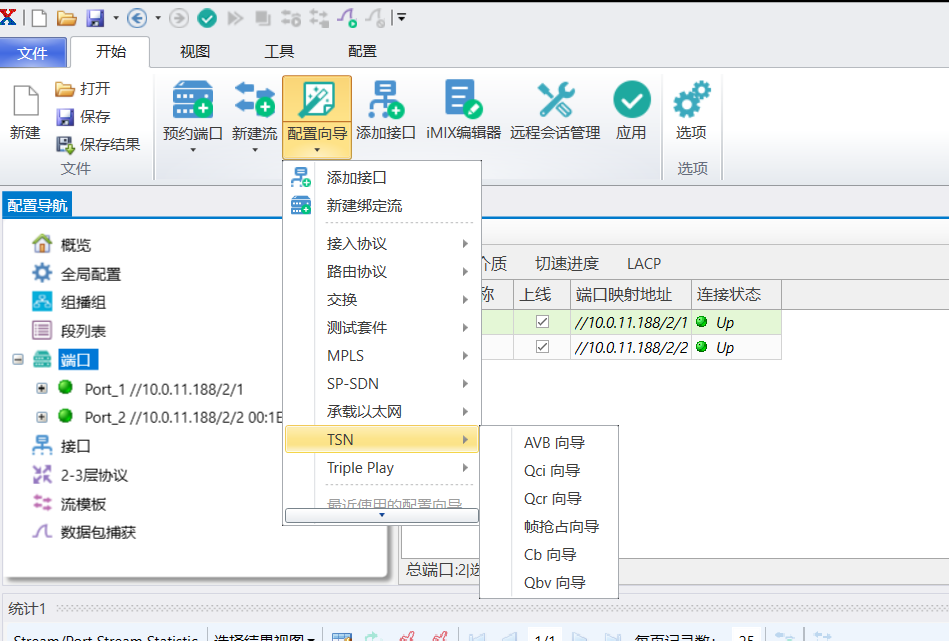Open MPLS submenu
The image size is (949, 641).
(x=382, y=355)
